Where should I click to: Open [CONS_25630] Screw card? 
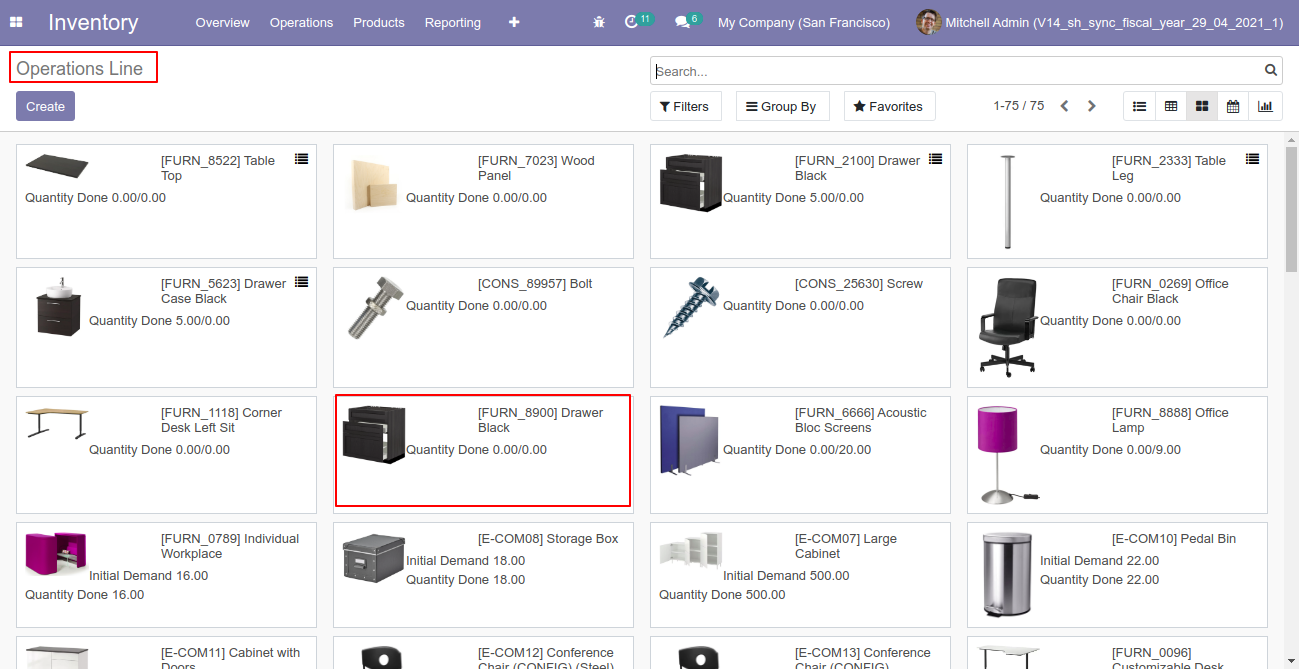point(800,327)
